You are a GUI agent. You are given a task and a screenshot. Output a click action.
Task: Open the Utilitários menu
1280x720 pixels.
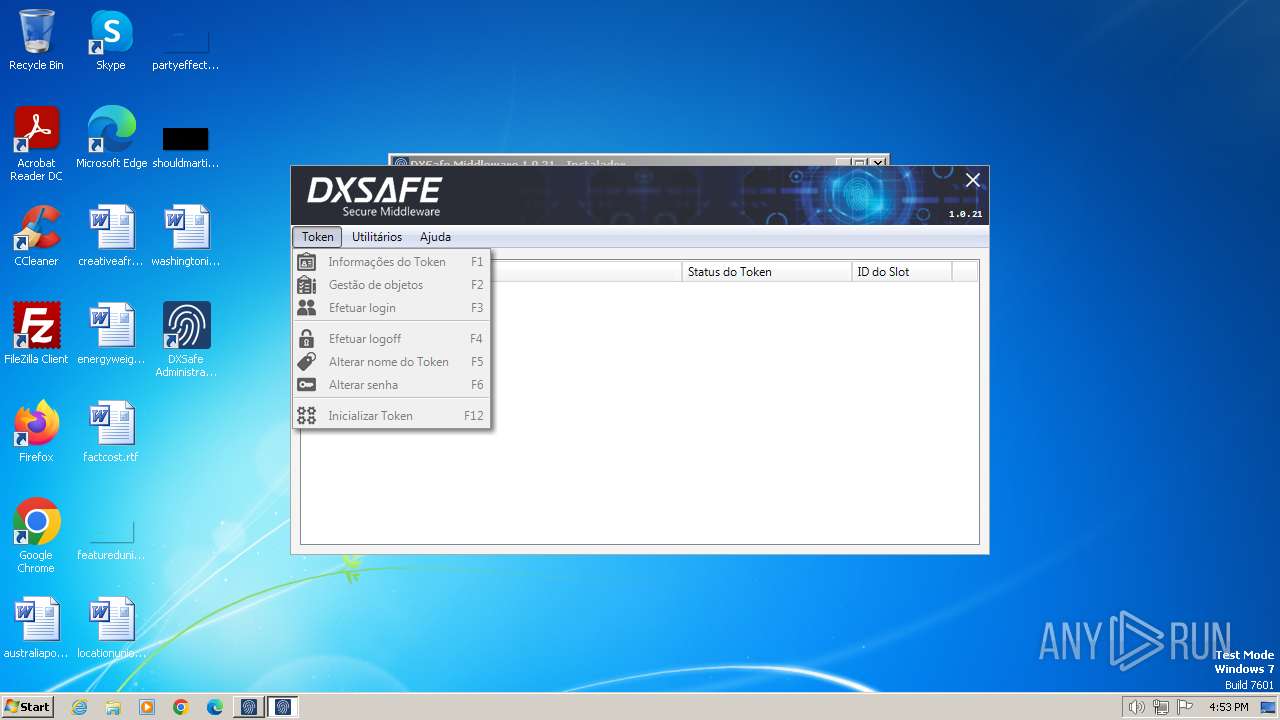pos(377,237)
